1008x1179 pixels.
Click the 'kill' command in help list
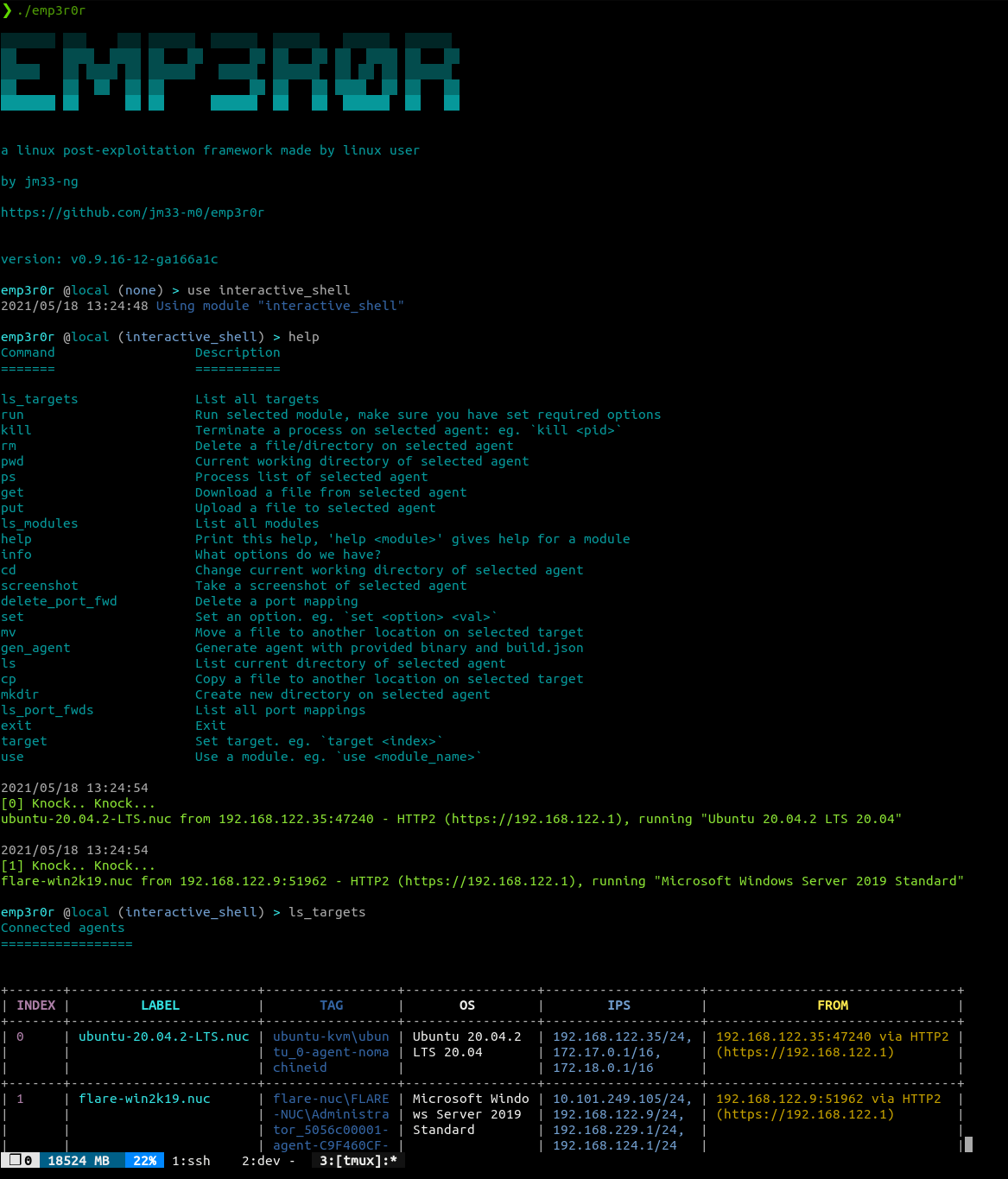pyautogui.click(x=16, y=430)
